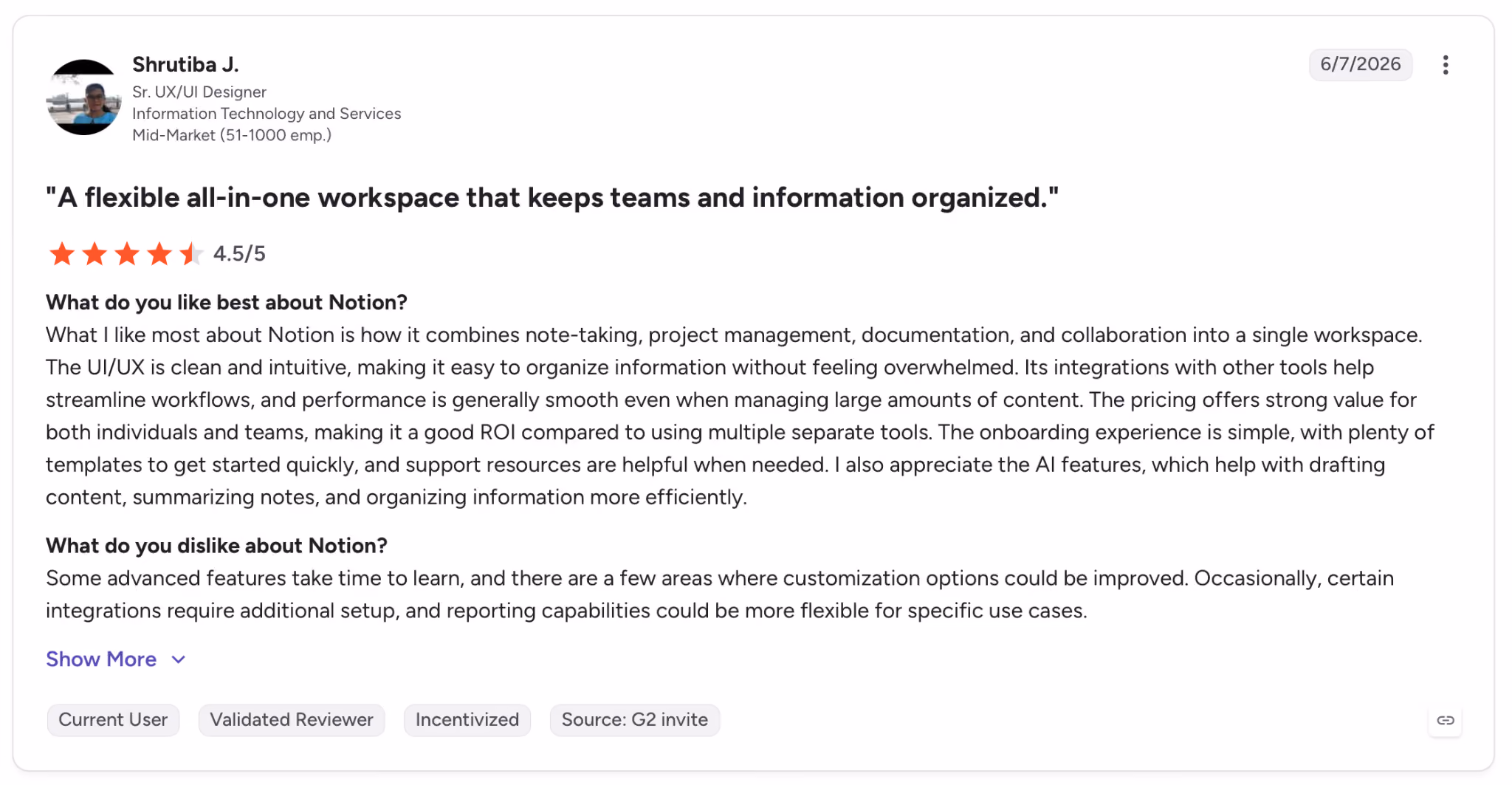Copy review link via chain icon
1512x785 pixels.
pyautogui.click(x=1445, y=720)
